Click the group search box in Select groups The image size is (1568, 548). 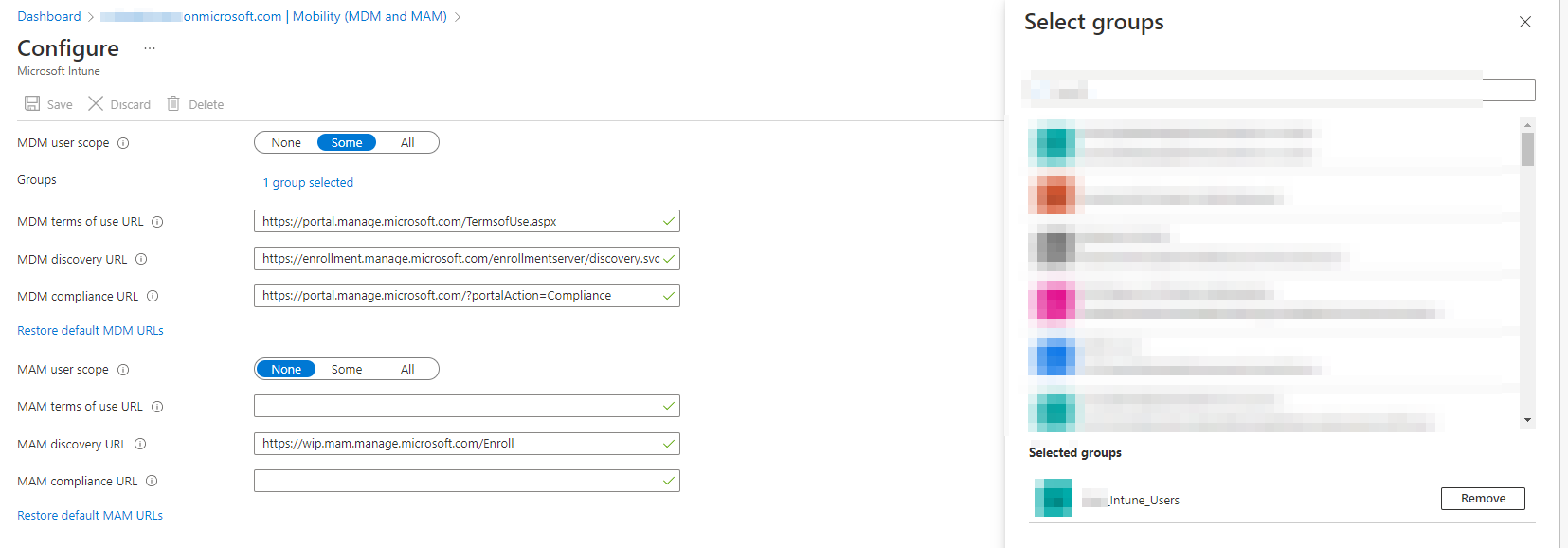click(1280, 90)
